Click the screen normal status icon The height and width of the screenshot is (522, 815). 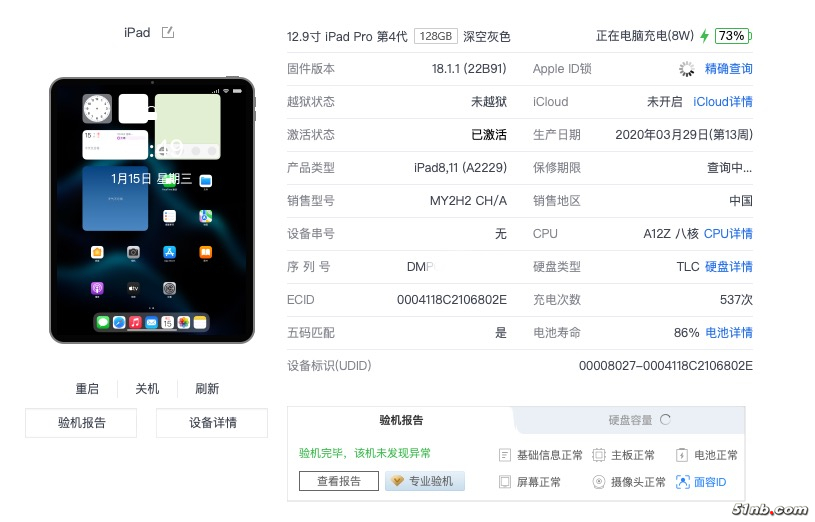(504, 482)
